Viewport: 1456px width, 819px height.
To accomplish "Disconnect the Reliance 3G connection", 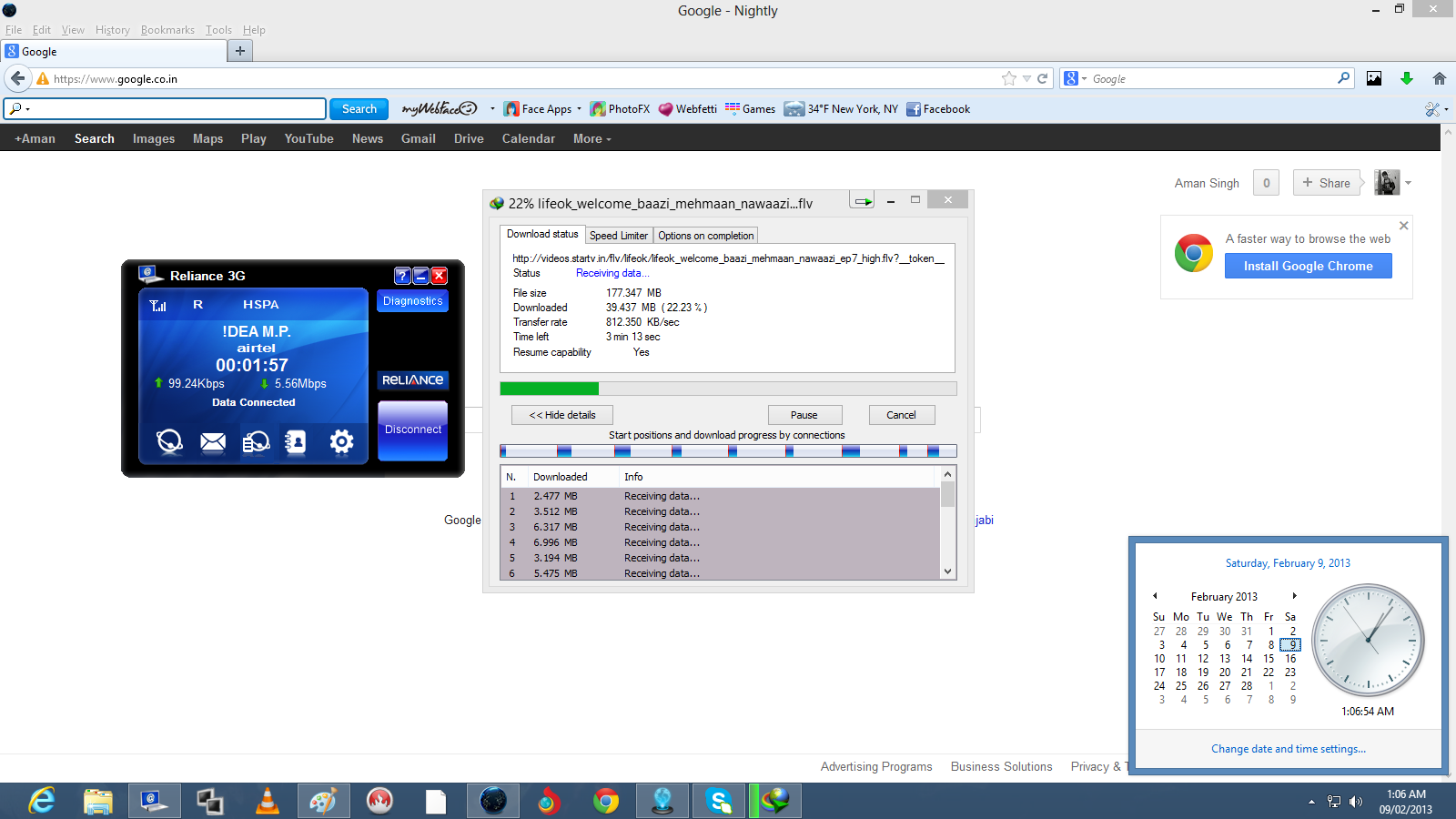I will click(x=413, y=430).
